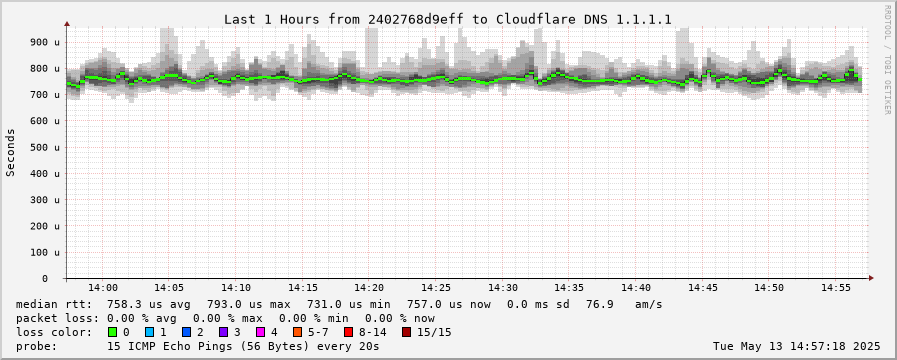Click the purple loss color 3 swatch
The width and height of the screenshot is (897, 360).
223,332
